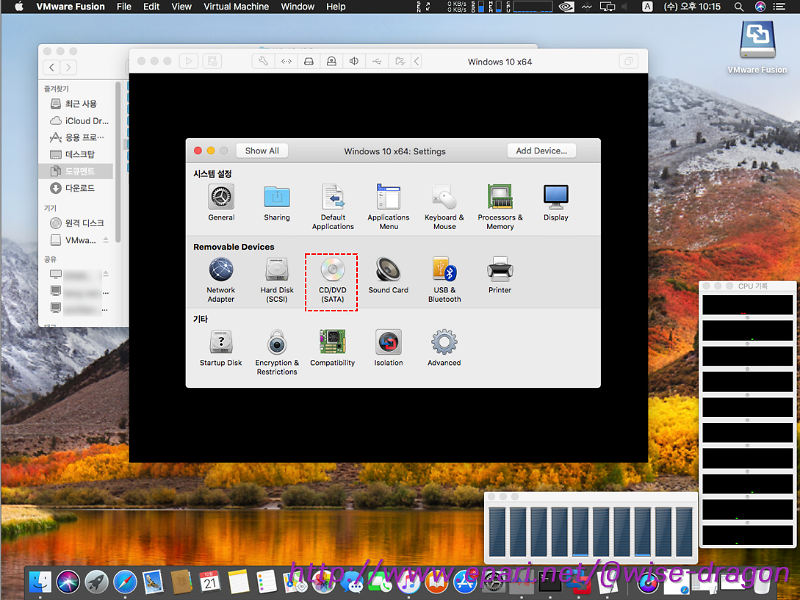Viewport: 800px width, 600px height.
Task: Open Keyboard & Mouse settings
Action: tap(444, 207)
